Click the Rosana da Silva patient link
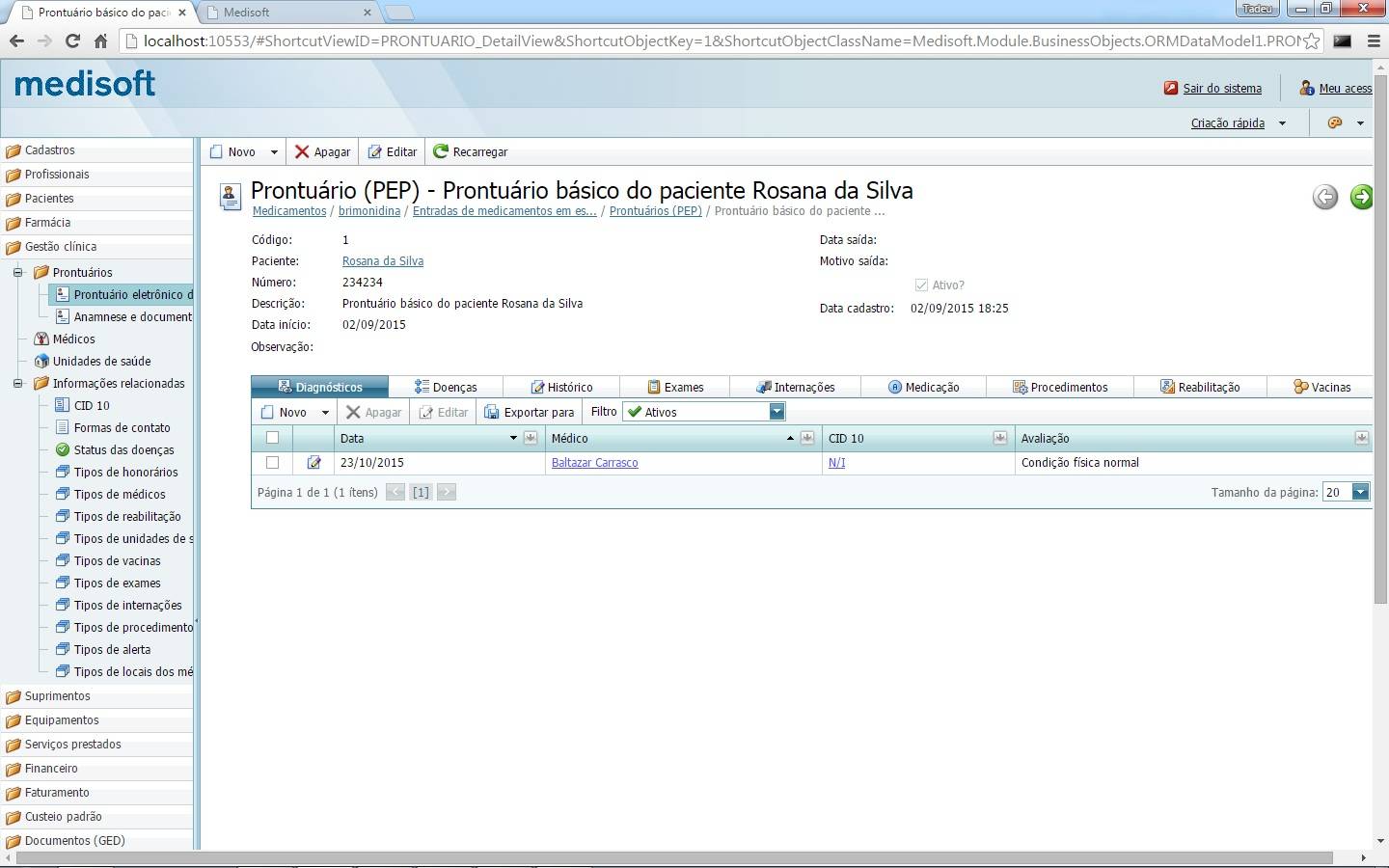1389x868 pixels. click(383, 261)
